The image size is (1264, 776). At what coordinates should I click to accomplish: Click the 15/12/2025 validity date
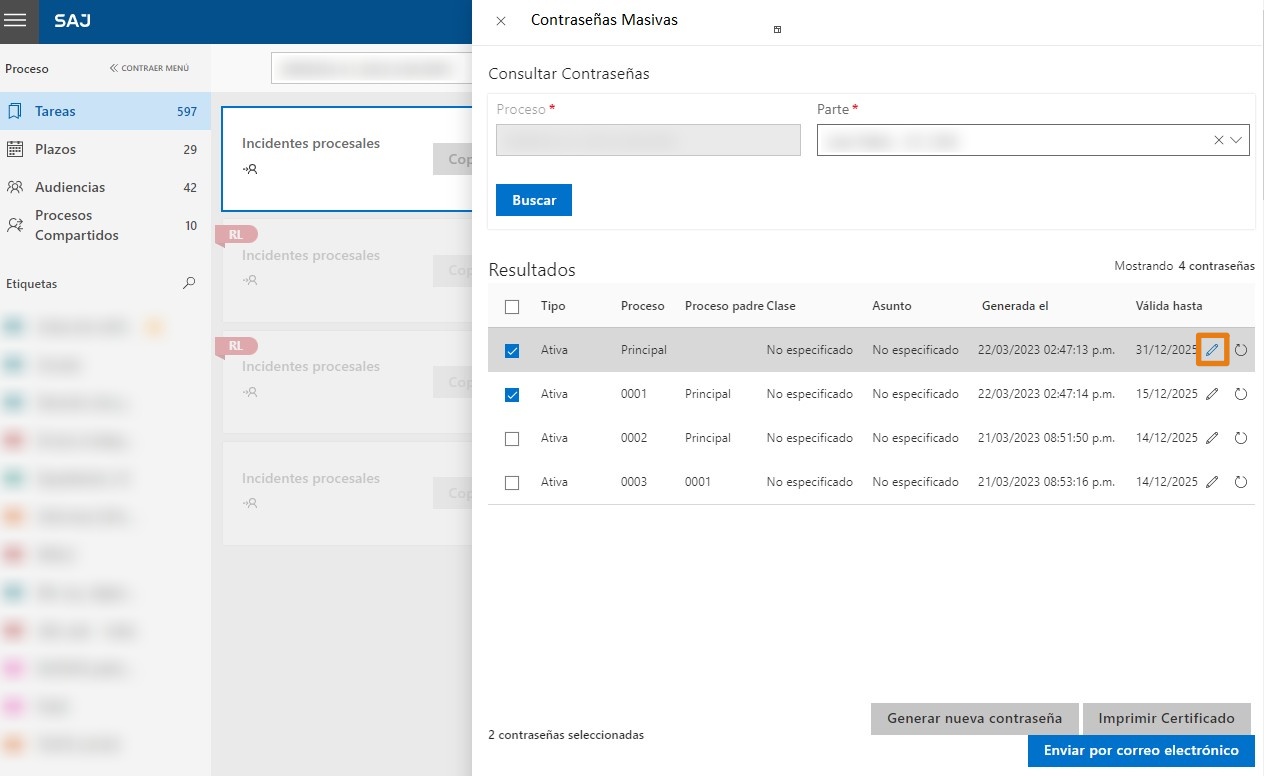(x=1166, y=394)
